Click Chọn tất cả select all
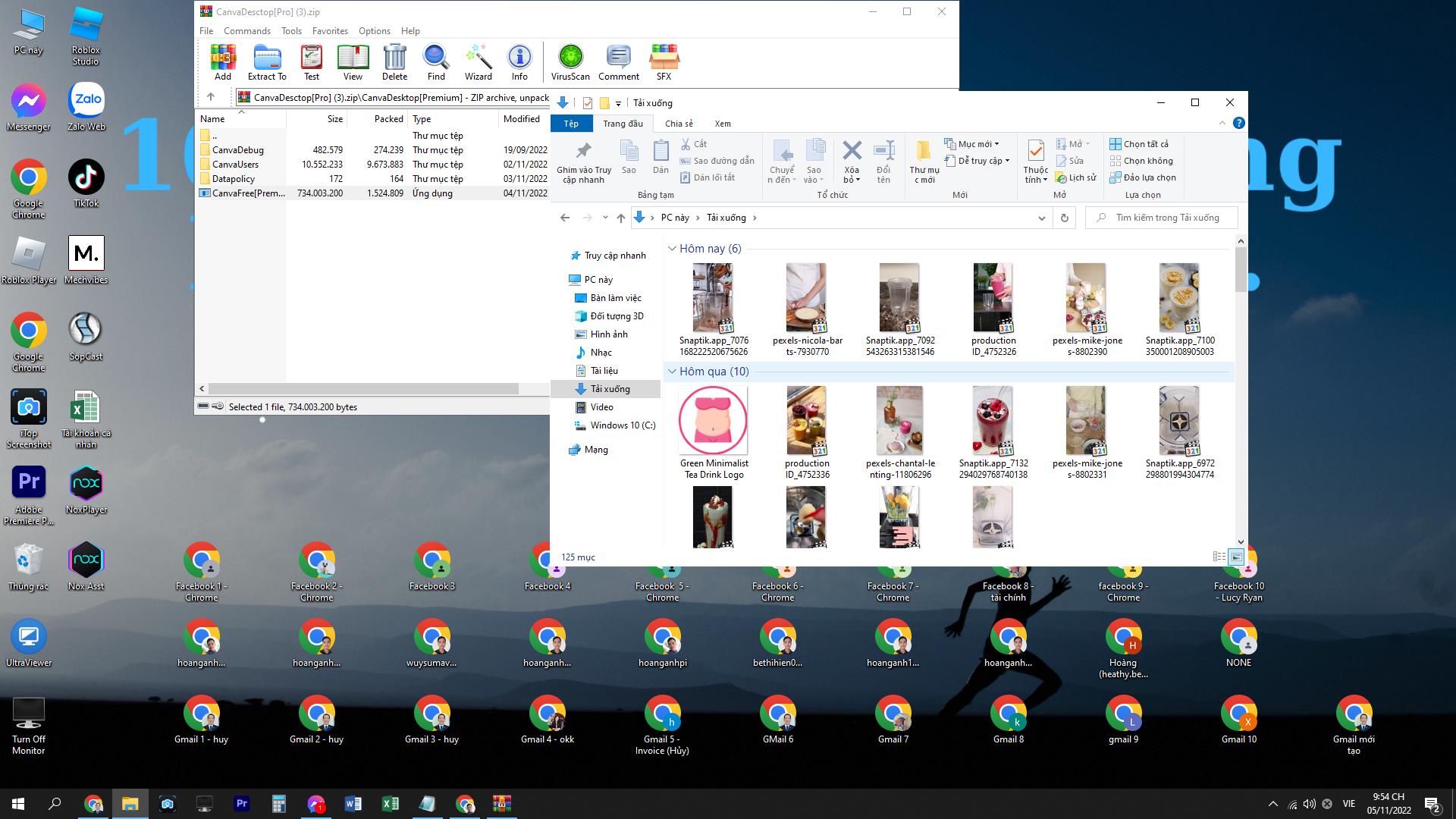Image resolution: width=1456 pixels, height=819 pixels. pos(1139,143)
